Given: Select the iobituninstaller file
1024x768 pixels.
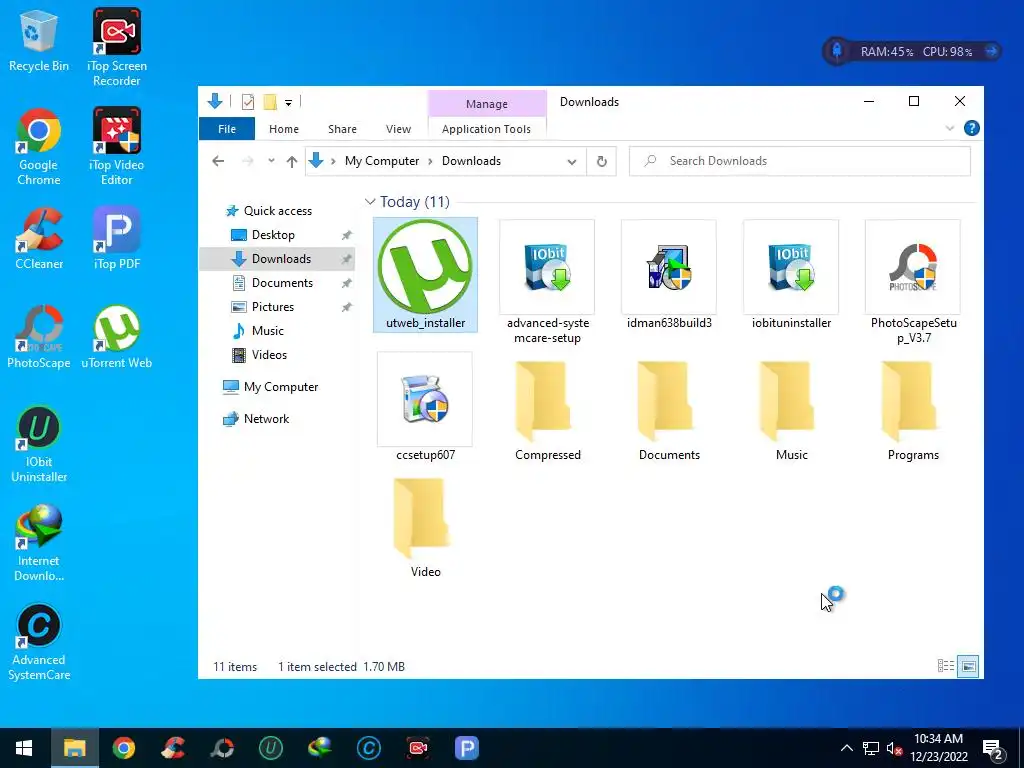Looking at the screenshot, I should (x=791, y=275).
